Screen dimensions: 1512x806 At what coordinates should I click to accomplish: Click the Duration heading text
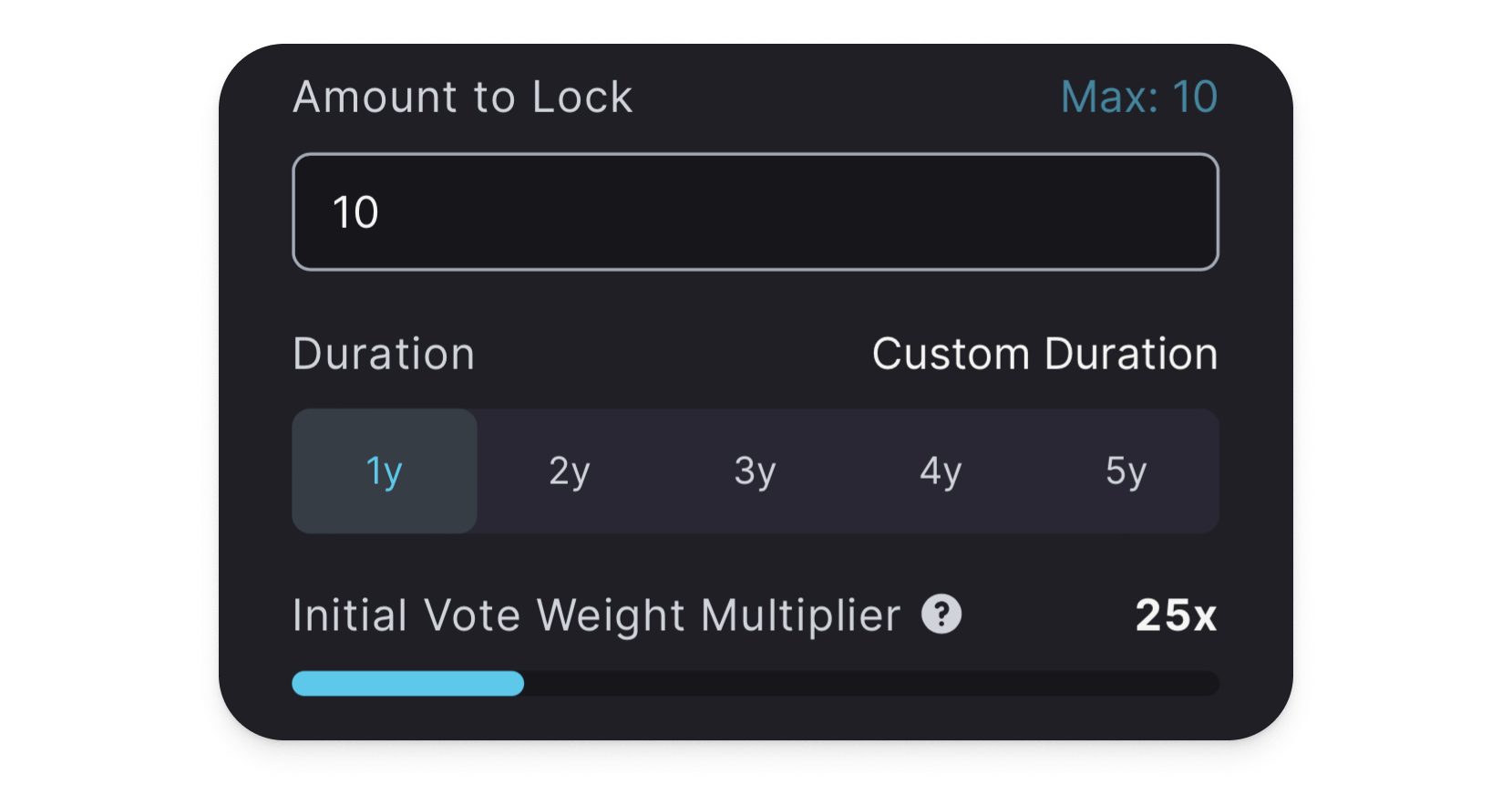tap(384, 354)
